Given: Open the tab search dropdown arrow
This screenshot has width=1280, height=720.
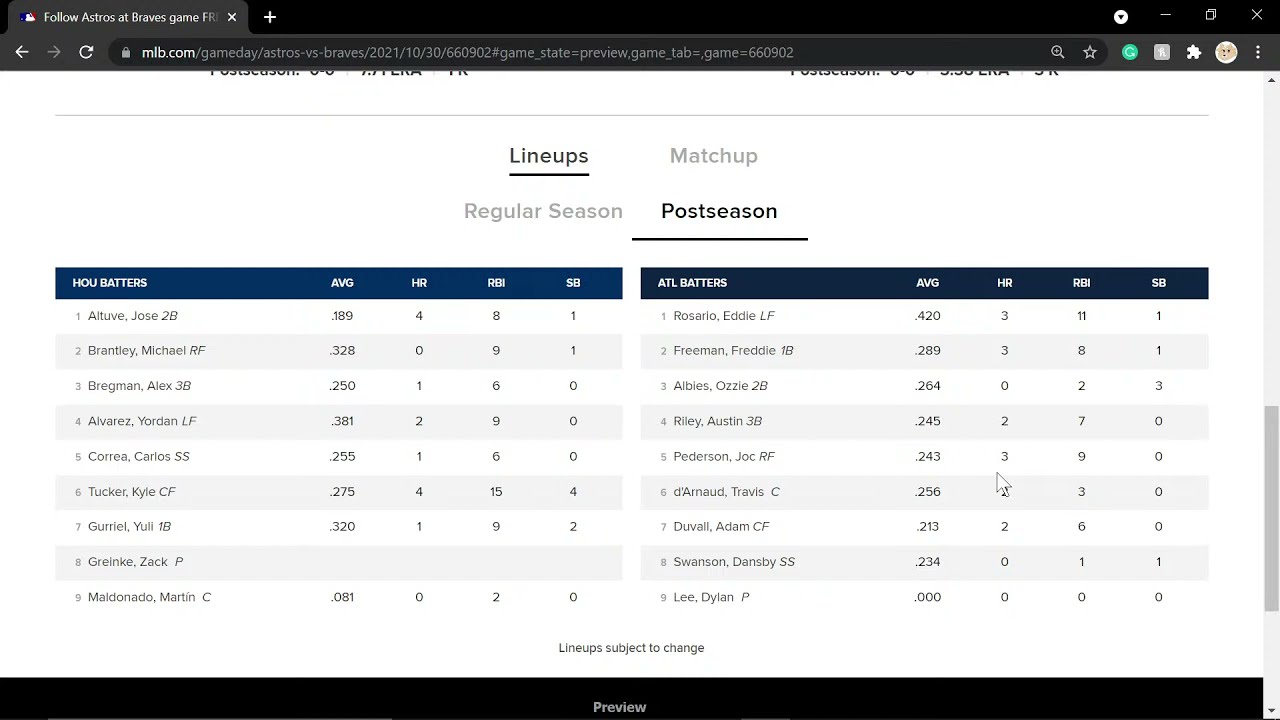Looking at the screenshot, I should pyautogui.click(x=1121, y=17).
